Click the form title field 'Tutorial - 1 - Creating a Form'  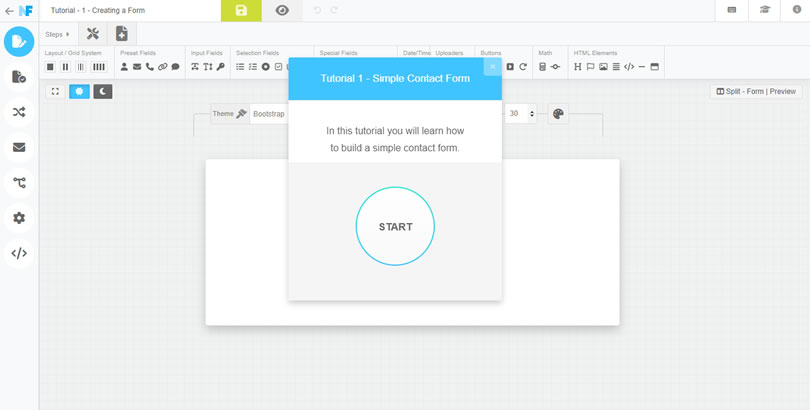[130, 10]
